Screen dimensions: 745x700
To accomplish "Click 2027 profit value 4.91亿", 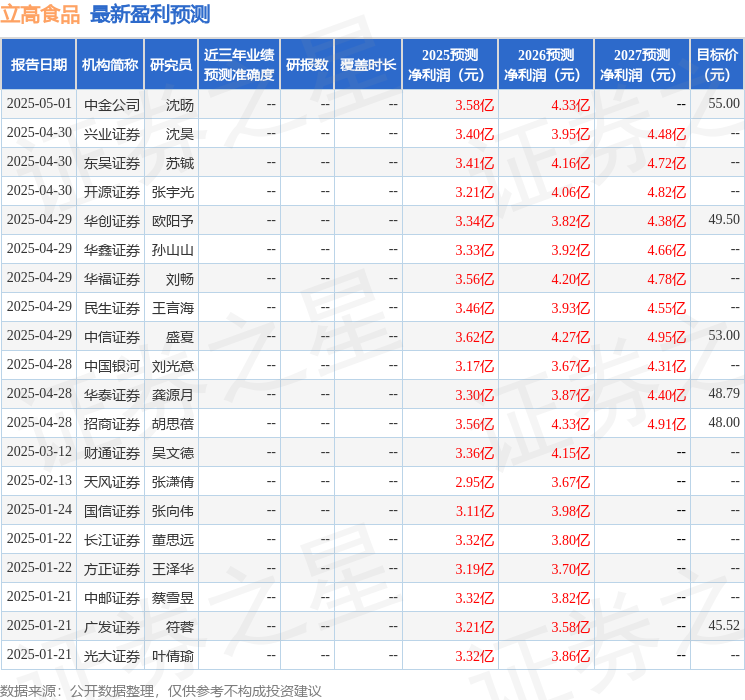I will tap(667, 424).
